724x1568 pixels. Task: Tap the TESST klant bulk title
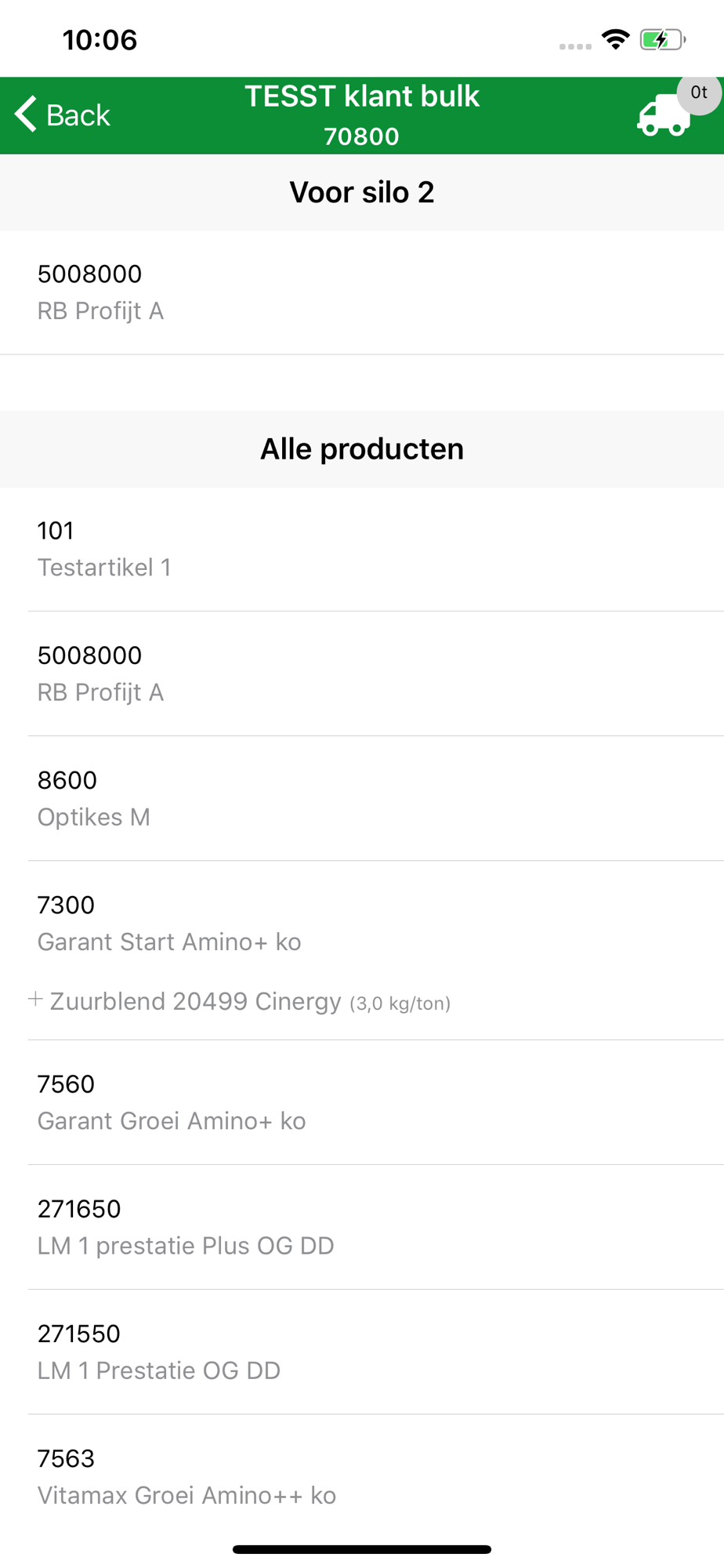[x=362, y=96]
